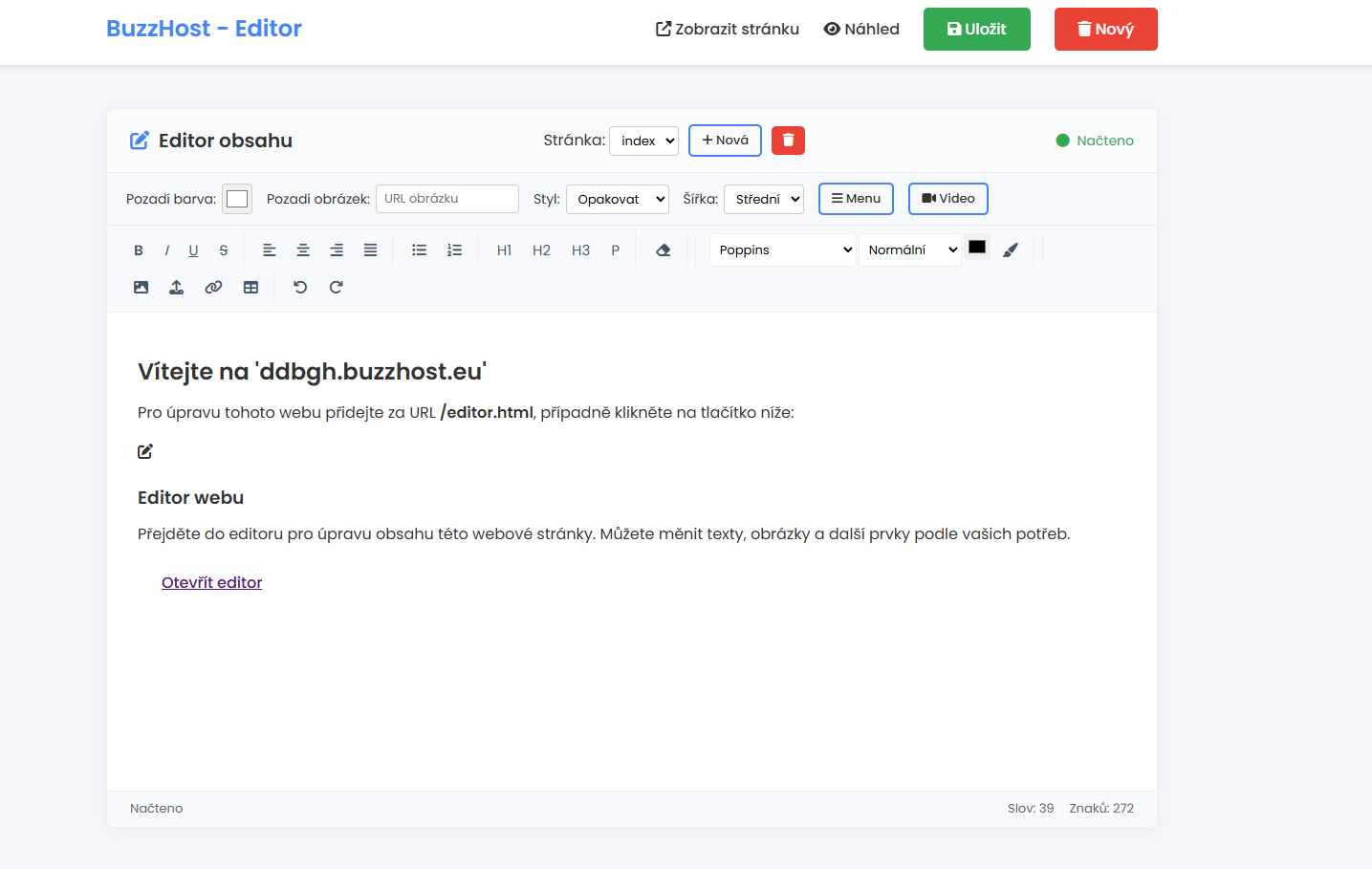Viewport: 1372px width, 869px height.
Task: Click the edit pencil icon in content
Action: click(x=145, y=451)
